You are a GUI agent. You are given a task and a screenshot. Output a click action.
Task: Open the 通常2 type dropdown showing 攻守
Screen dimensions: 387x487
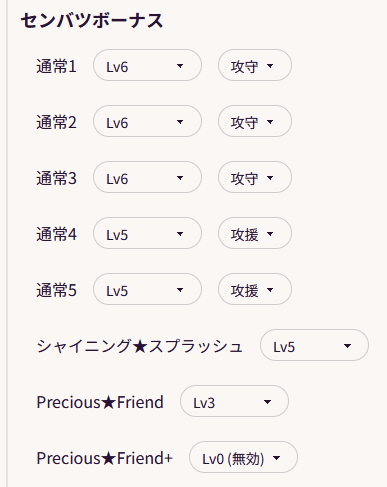(255, 121)
